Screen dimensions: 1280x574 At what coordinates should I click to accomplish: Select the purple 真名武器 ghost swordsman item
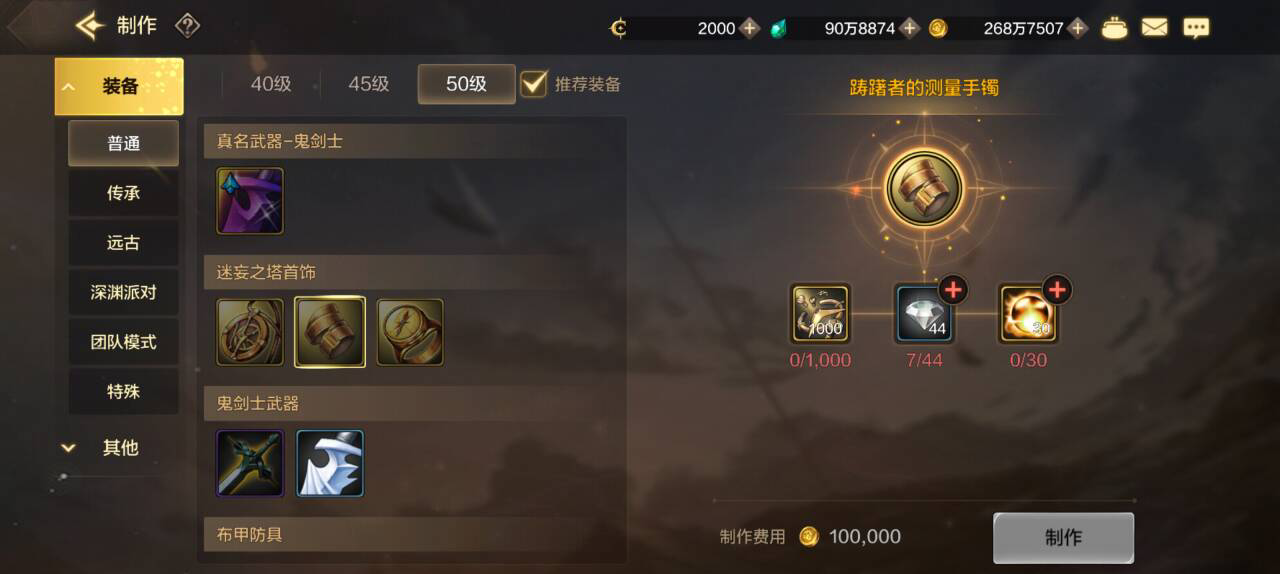pos(250,201)
